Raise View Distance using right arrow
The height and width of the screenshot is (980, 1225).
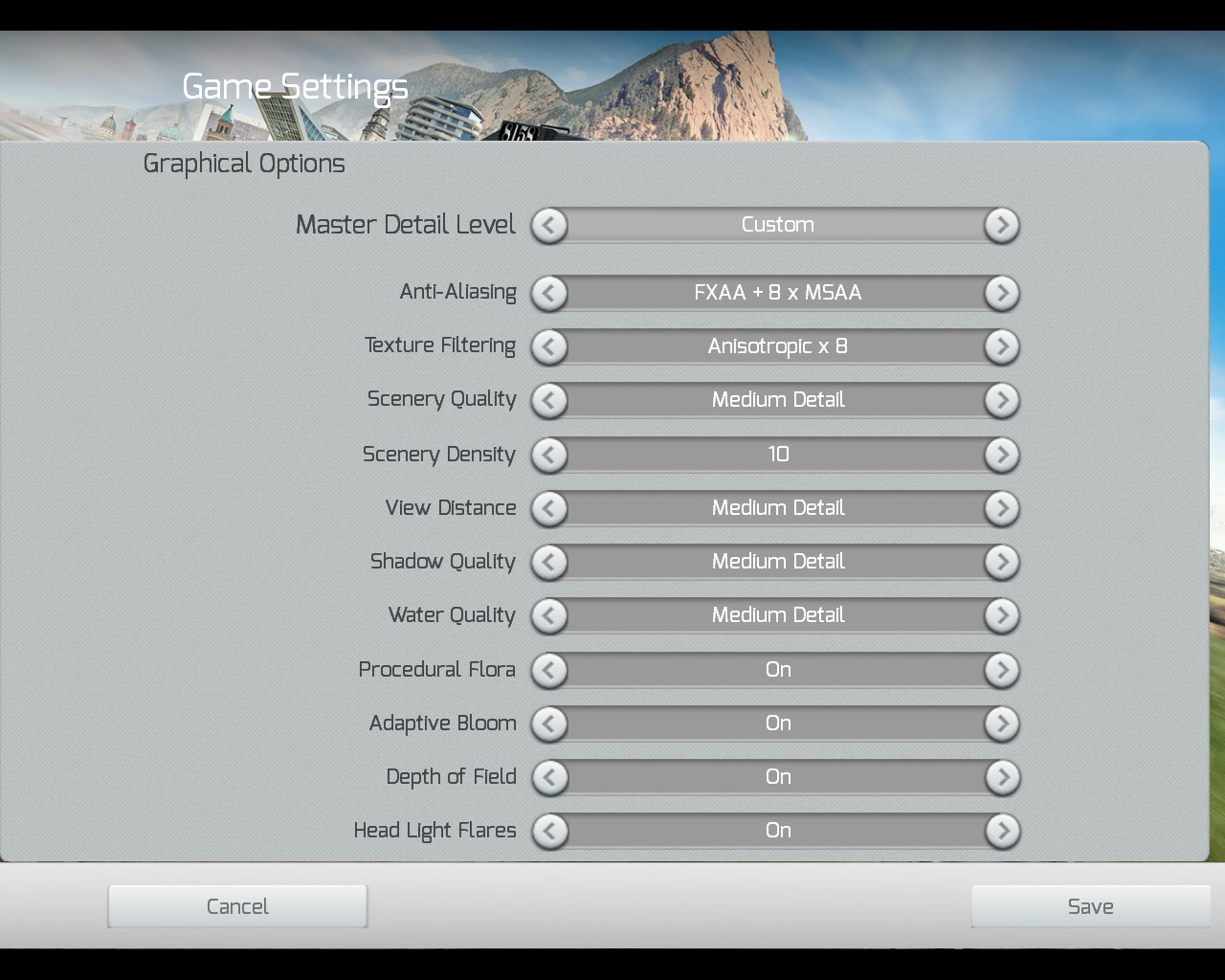pyautogui.click(x=1002, y=509)
